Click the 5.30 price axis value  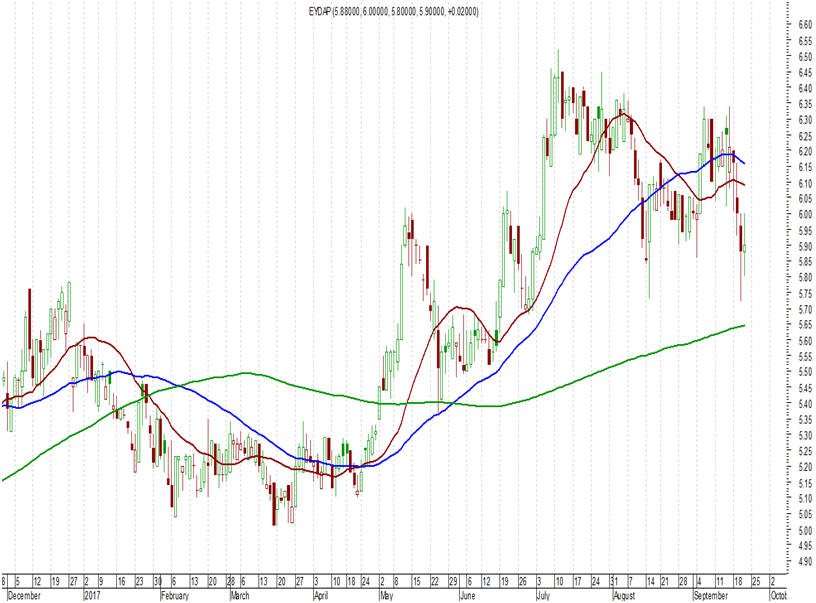click(805, 435)
